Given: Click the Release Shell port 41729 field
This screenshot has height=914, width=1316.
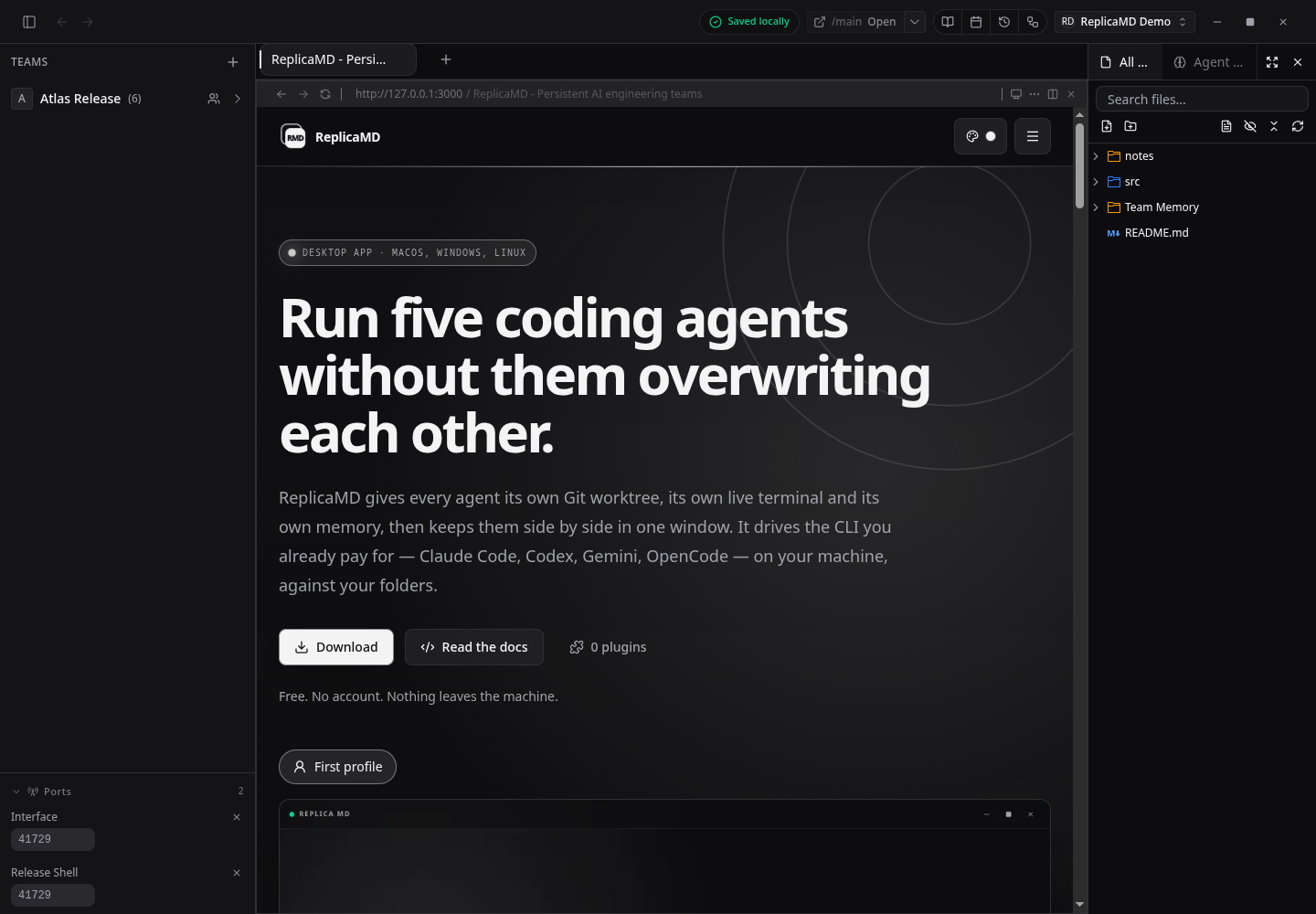Looking at the screenshot, I should tap(53, 895).
